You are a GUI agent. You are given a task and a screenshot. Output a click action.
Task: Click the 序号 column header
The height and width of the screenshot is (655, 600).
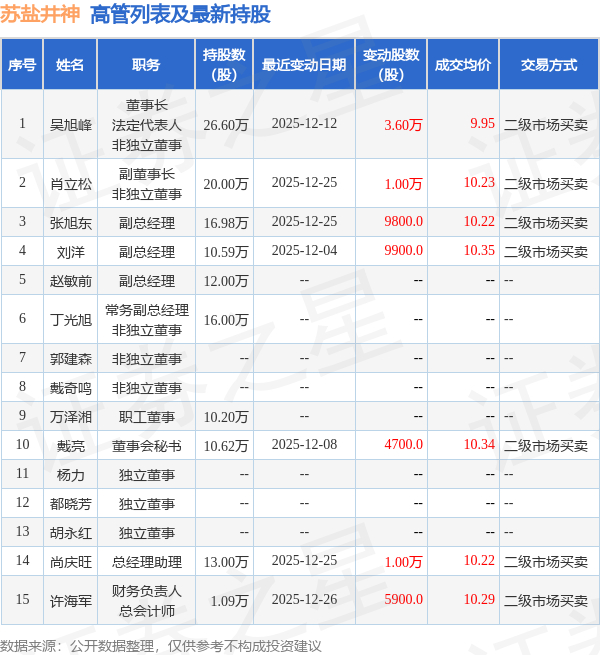(x=22, y=64)
